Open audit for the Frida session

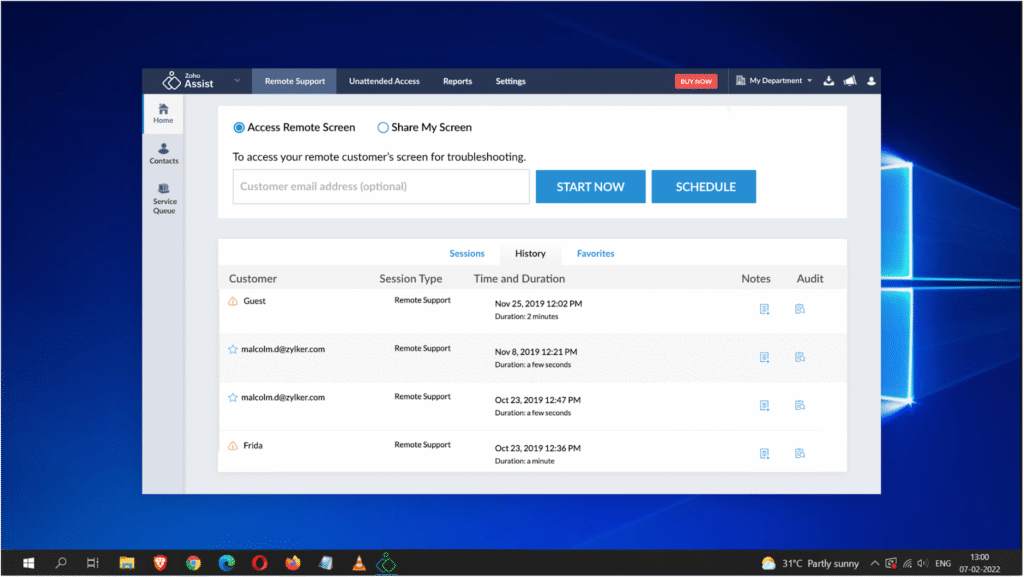(800, 453)
